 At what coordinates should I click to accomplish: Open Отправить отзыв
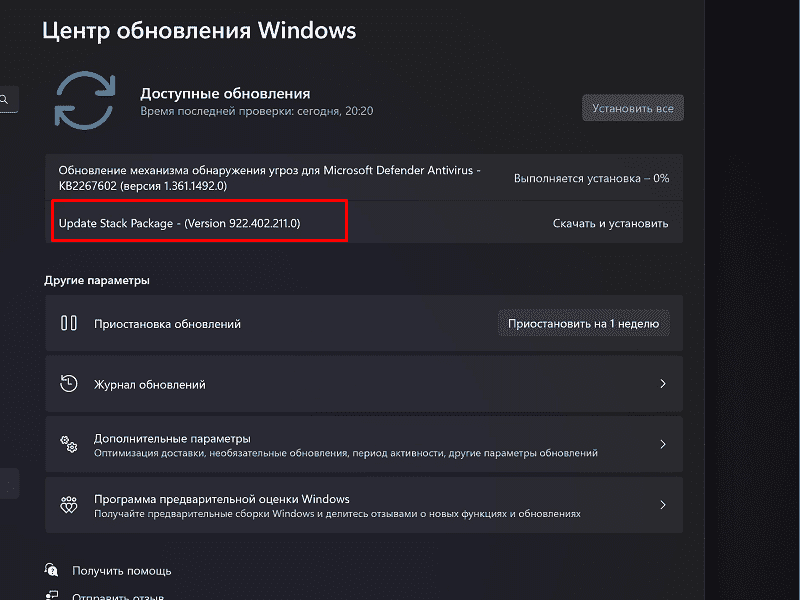point(115,595)
